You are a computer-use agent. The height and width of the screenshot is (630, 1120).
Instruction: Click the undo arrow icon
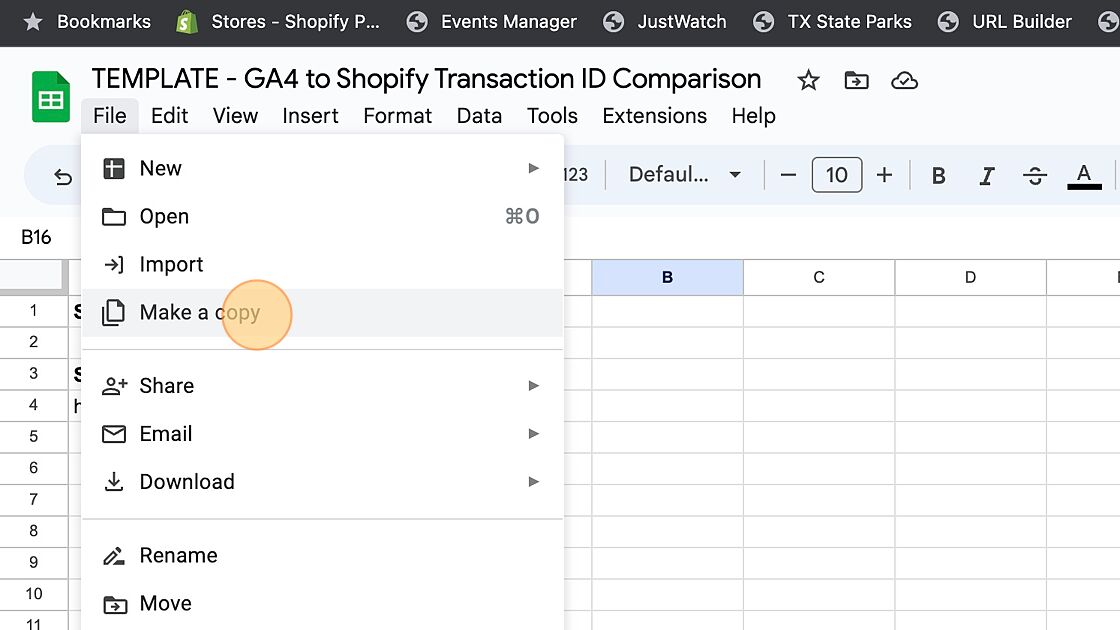[63, 177]
